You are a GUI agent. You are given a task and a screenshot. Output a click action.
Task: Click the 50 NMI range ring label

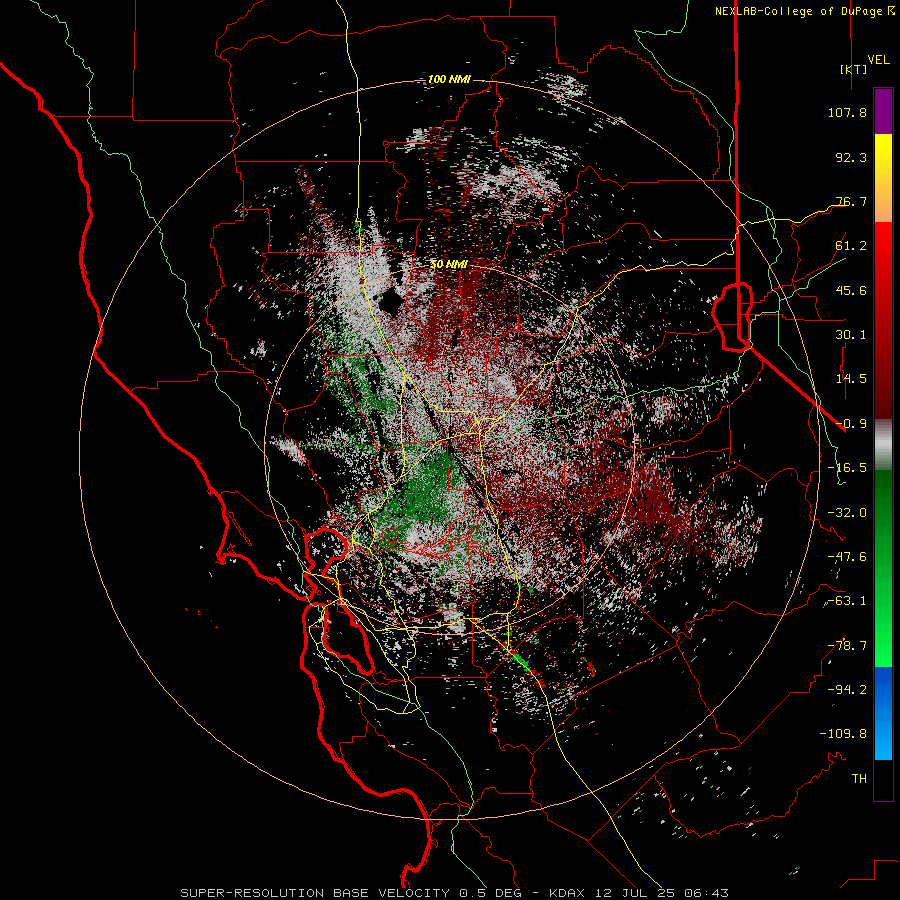[x=449, y=265]
